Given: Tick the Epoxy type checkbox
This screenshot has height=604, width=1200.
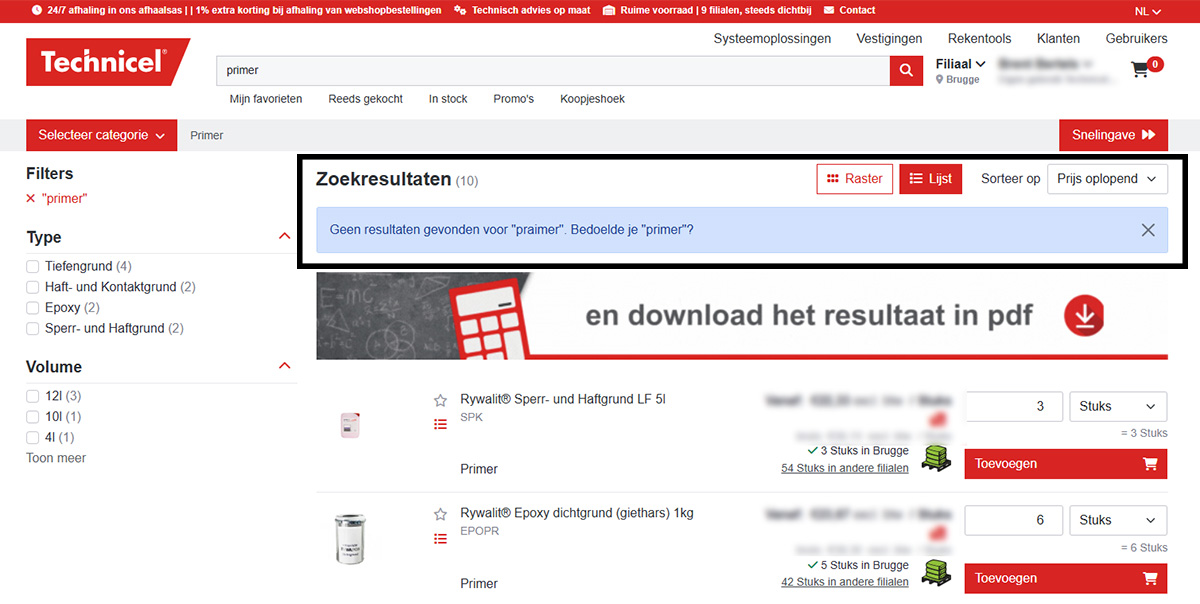Looking at the screenshot, I should [33, 308].
